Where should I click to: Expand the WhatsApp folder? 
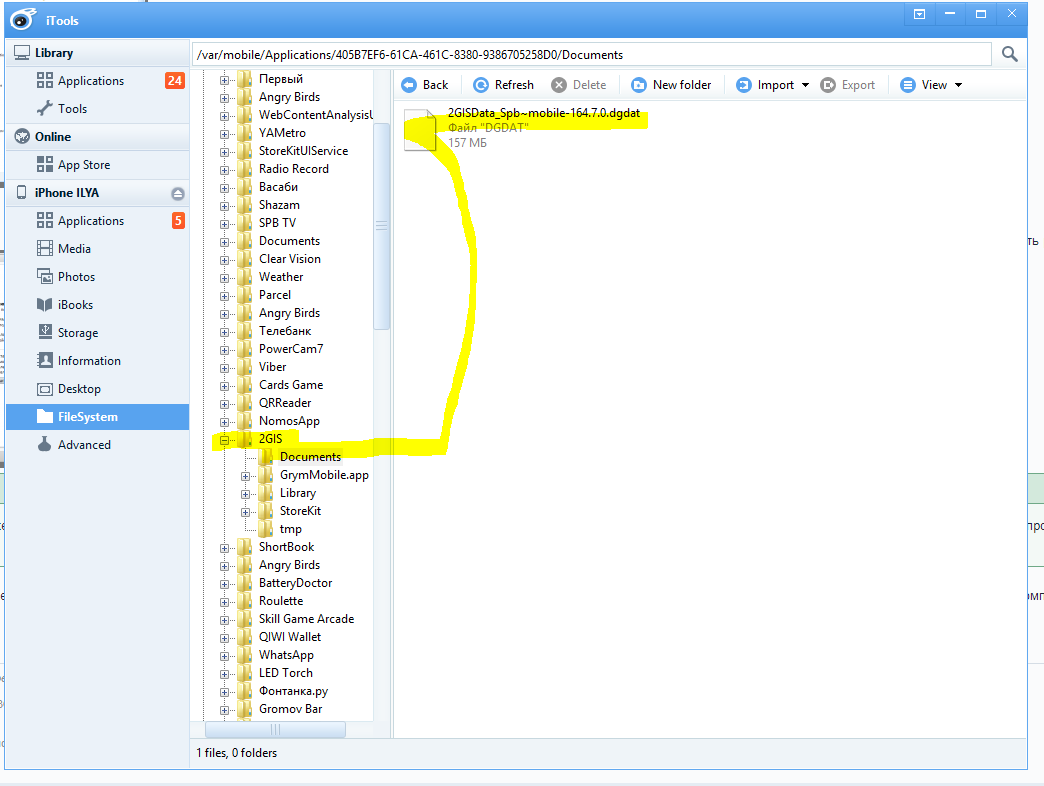click(x=224, y=656)
